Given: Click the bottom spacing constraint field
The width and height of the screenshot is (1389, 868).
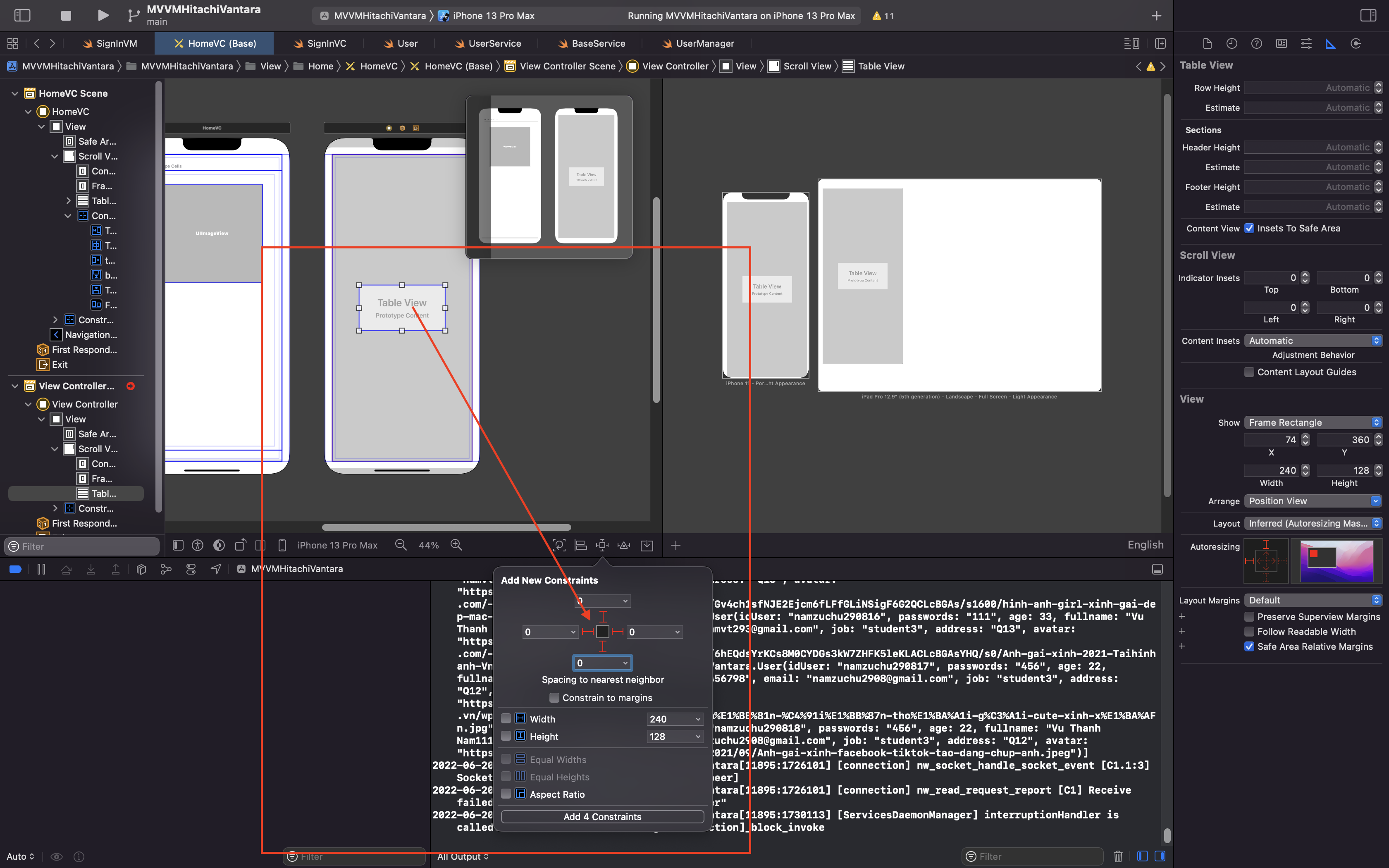Looking at the screenshot, I should click(x=602, y=663).
